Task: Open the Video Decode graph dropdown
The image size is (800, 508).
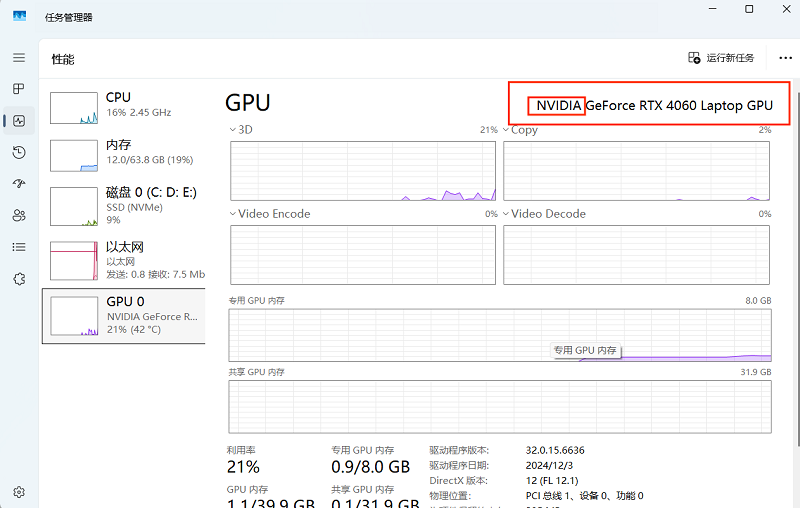Action: 506,214
